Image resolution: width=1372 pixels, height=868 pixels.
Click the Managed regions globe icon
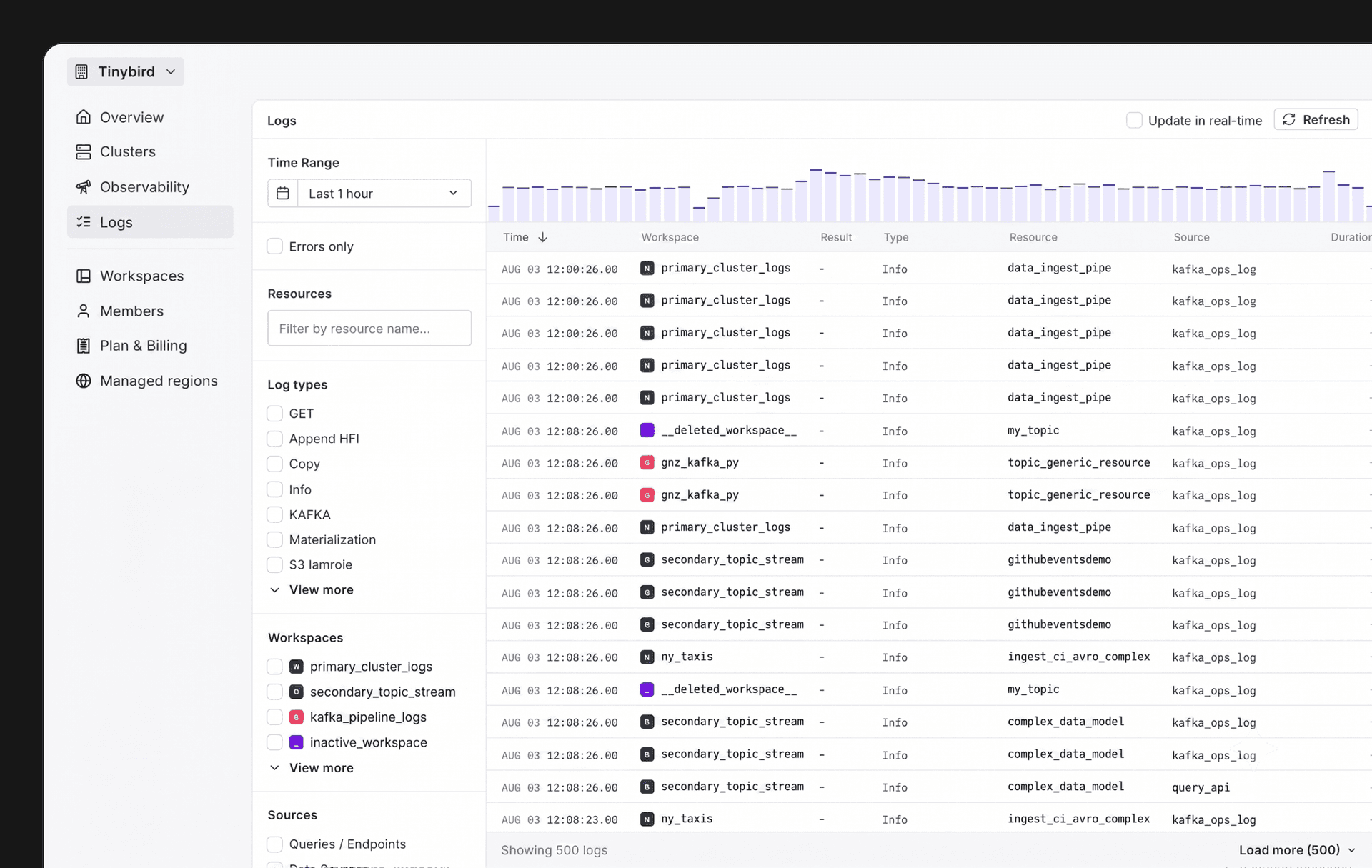click(x=84, y=381)
